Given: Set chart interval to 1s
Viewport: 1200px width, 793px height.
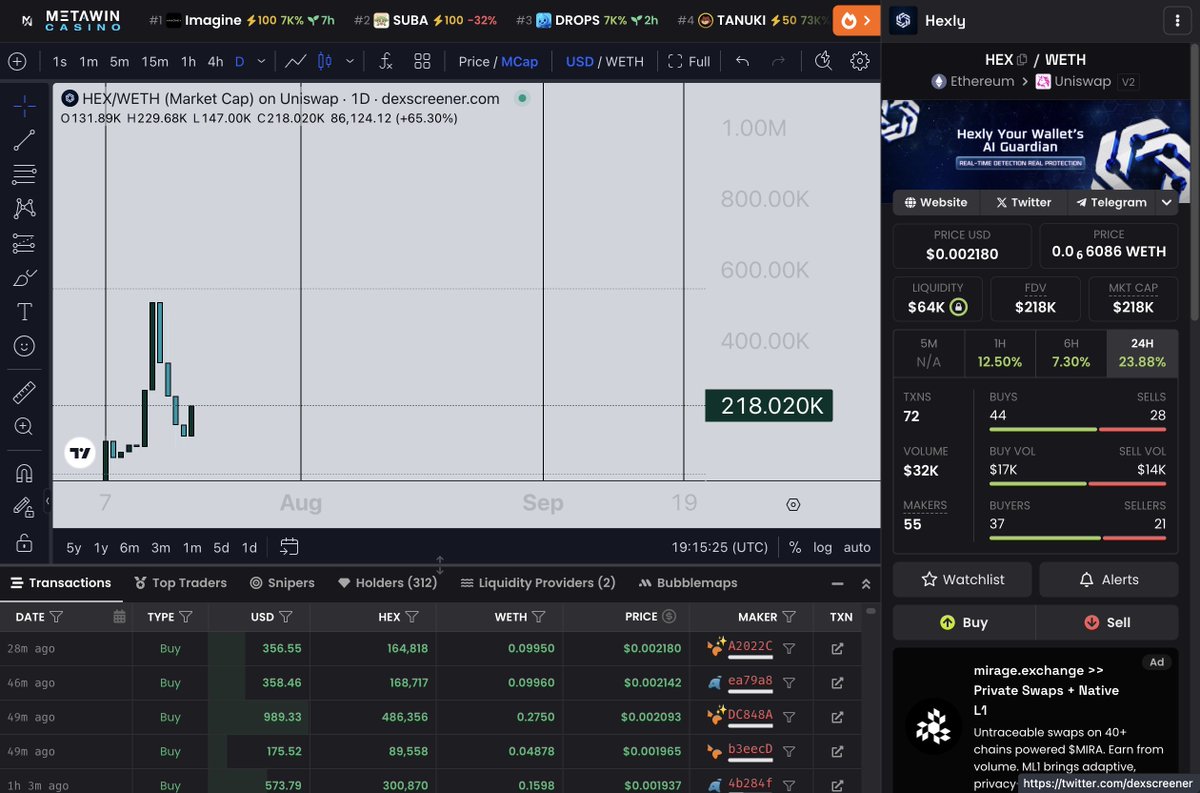Looking at the screenshot, I should coord(60,61).
